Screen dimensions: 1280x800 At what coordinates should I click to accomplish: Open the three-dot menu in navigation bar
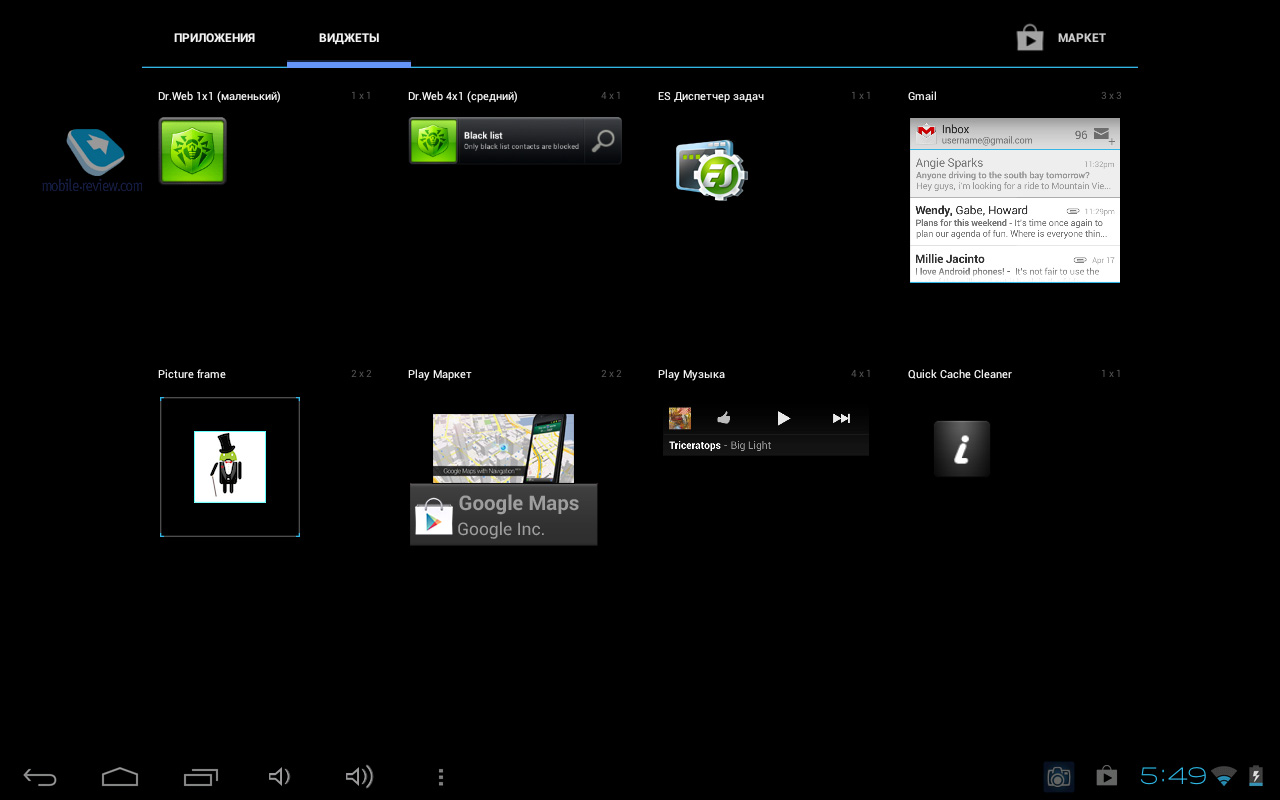coord(441,777)
